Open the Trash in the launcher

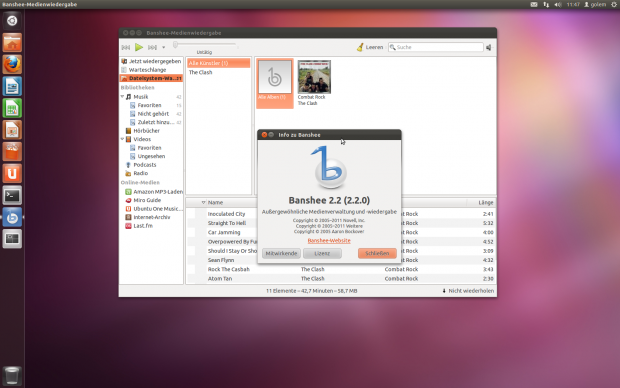[12, 375]
